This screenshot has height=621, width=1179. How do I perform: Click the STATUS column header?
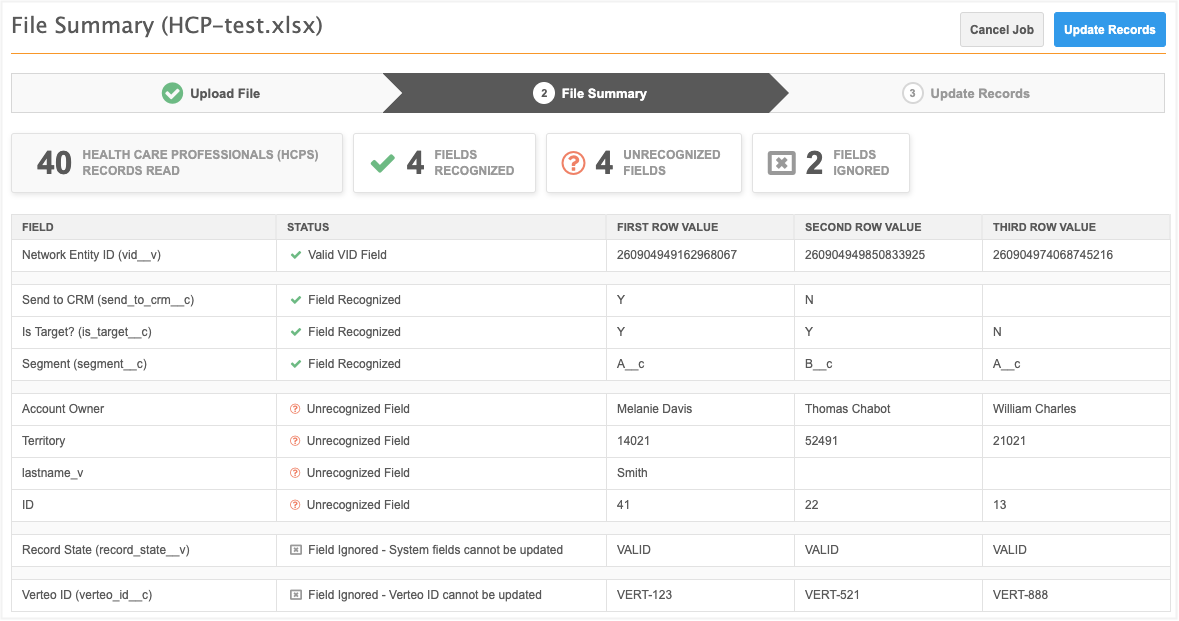tap(308, 227)
